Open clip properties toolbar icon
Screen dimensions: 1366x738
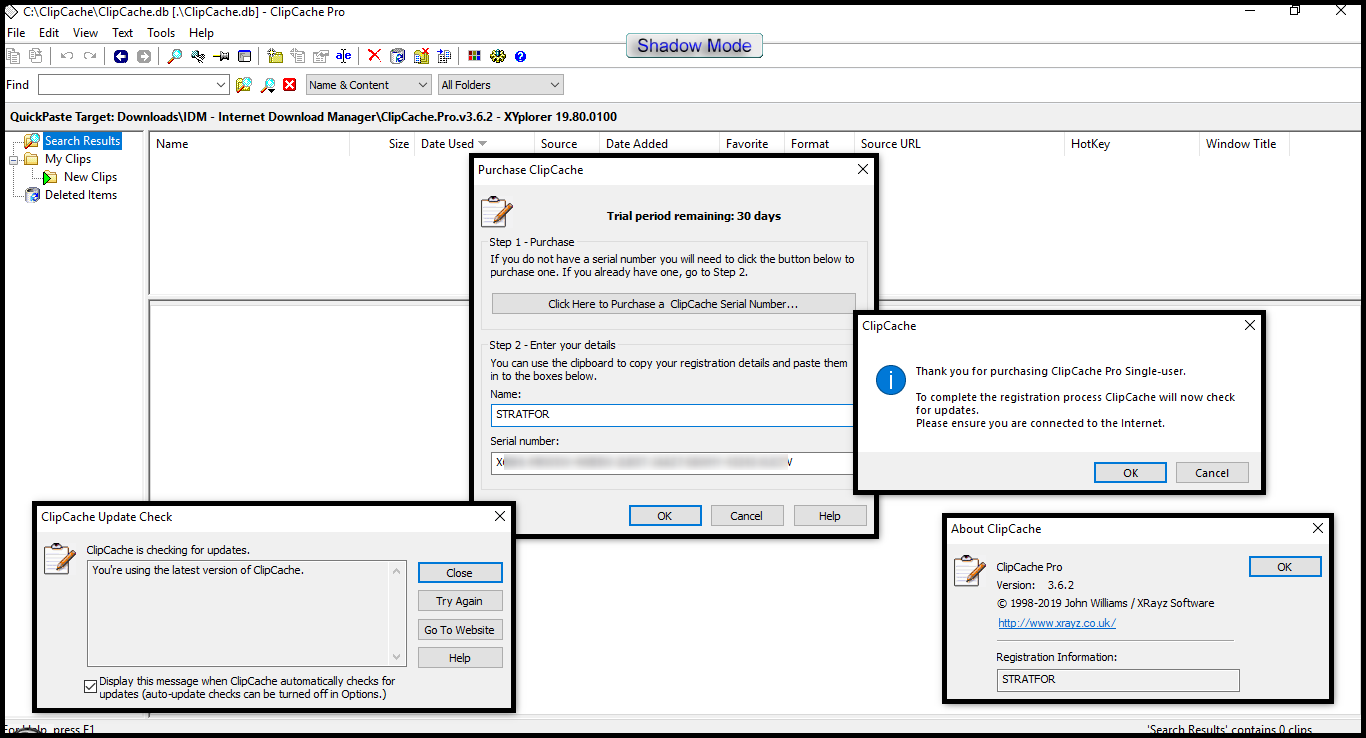coord(321,57)
